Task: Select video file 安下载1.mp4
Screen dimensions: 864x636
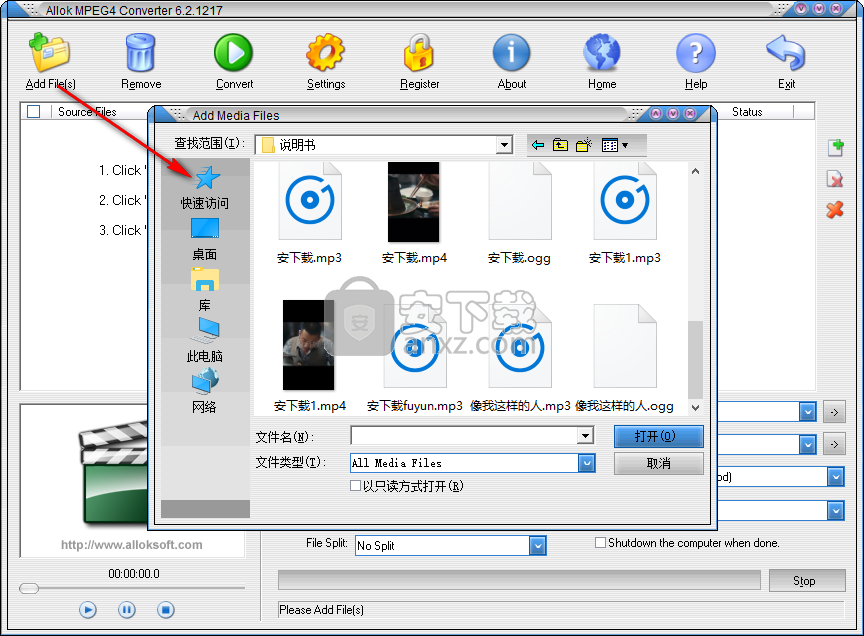Action: (x=310, y=357)
